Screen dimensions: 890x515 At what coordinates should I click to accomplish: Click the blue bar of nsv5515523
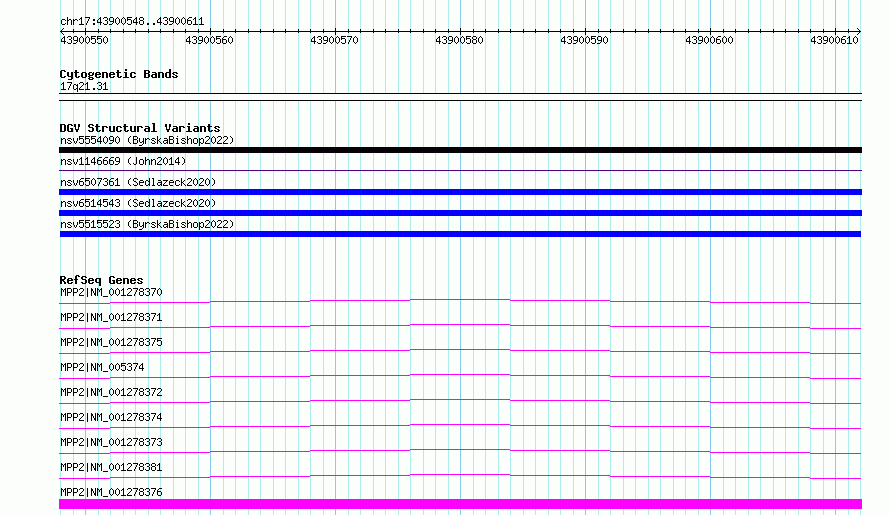pyautogui.click(x=460, y=234)
